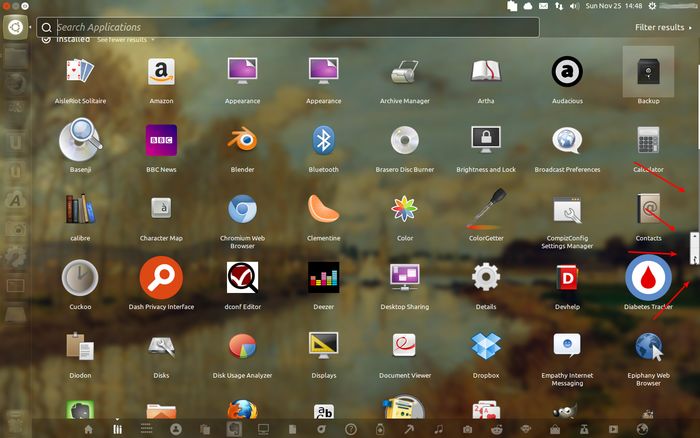Launch dconf Editor

(242, 278)
